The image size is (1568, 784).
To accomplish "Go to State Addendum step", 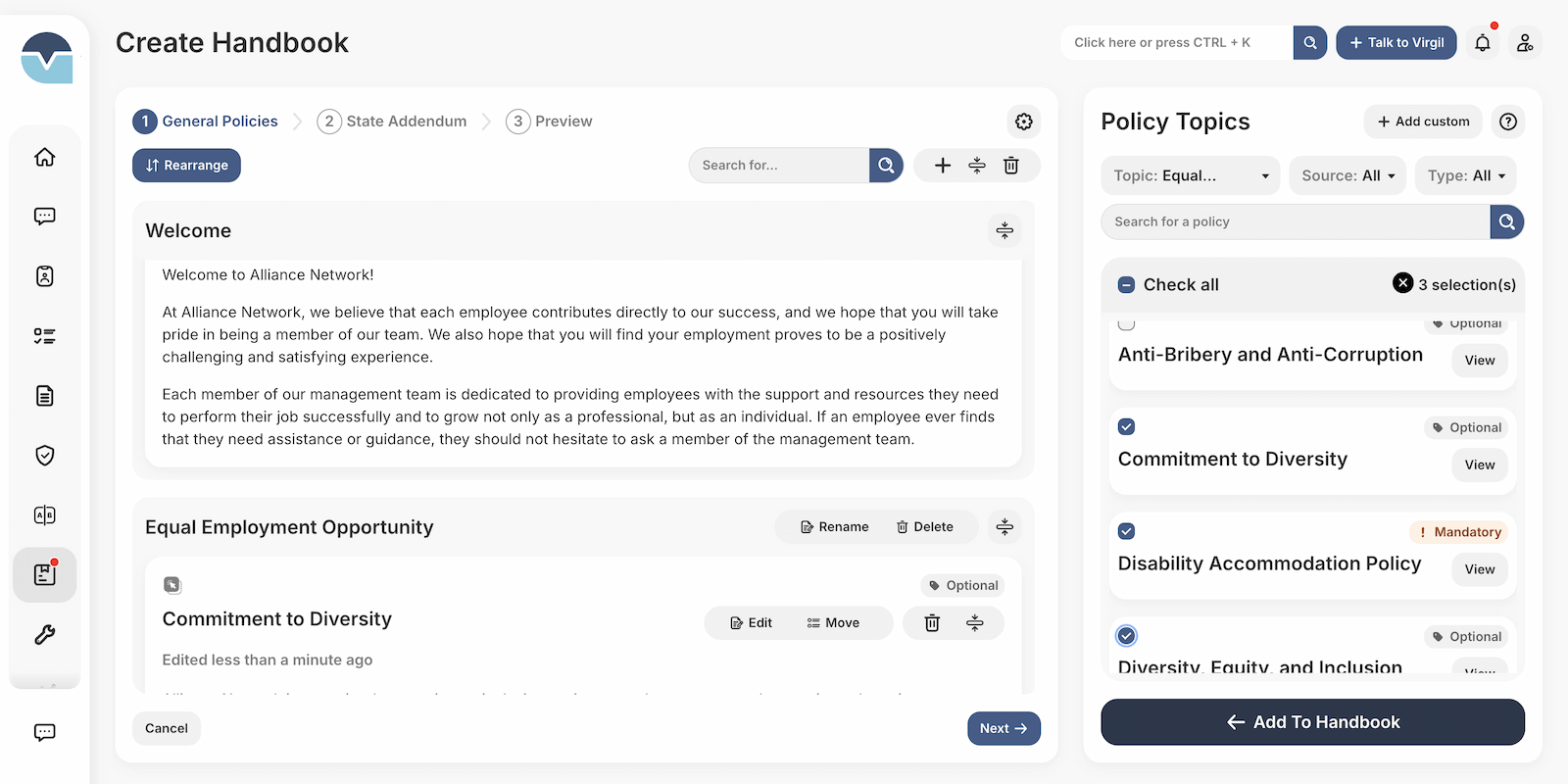I will tap(392, 122).
